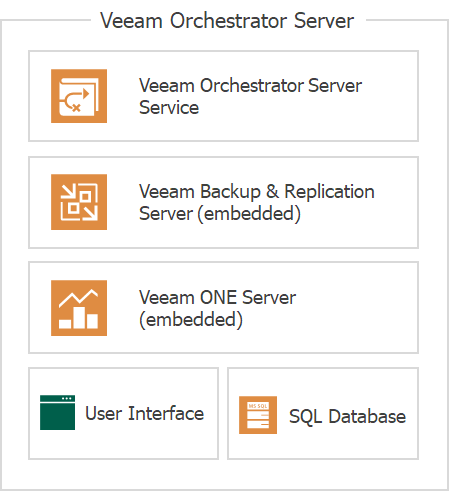Click the Veeam ONE Server component box
Screen dimensions: 449x491
click(x=223, y=308)
